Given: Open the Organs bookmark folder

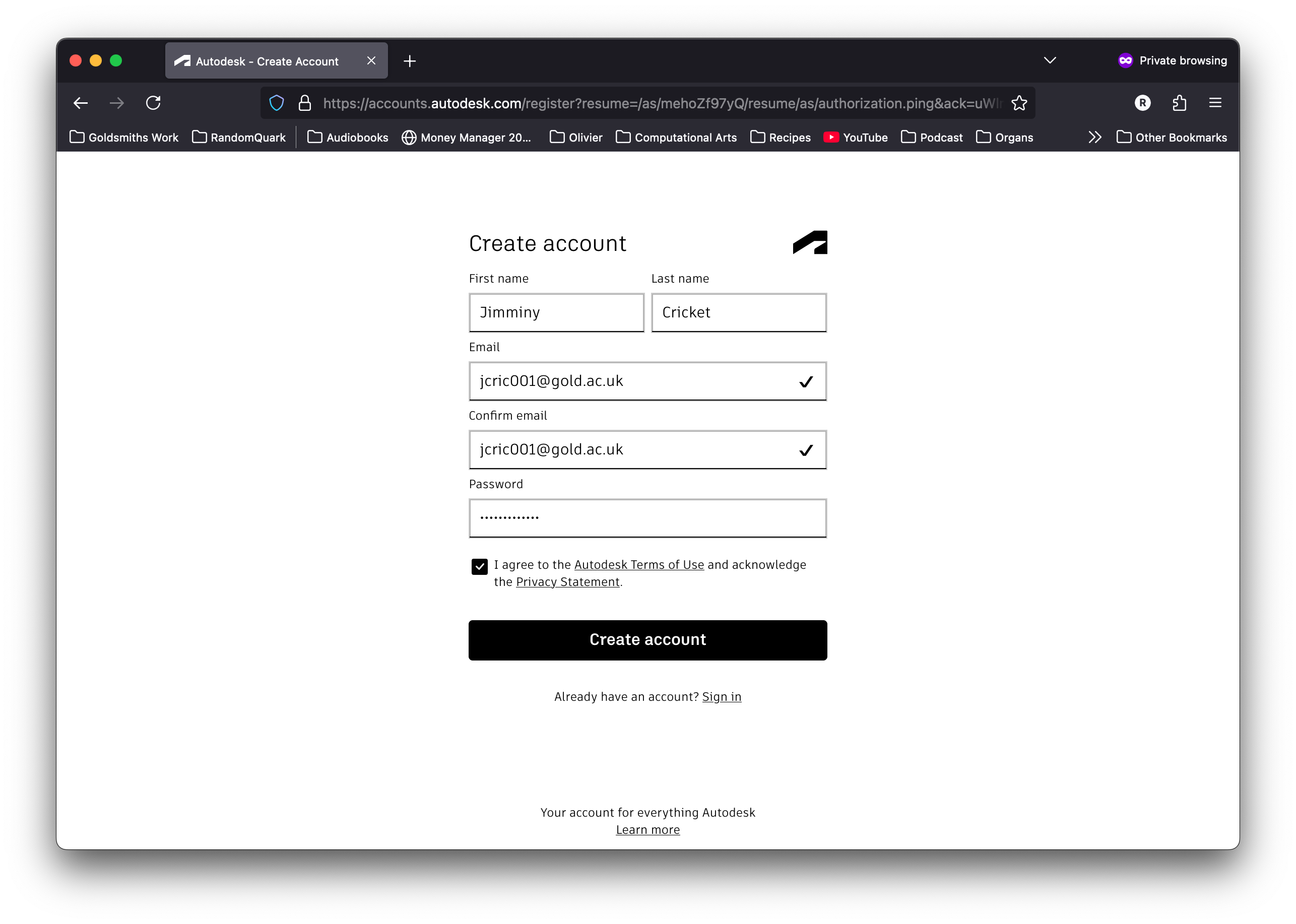Looking at the screenshot, I should pos(1005,137).
